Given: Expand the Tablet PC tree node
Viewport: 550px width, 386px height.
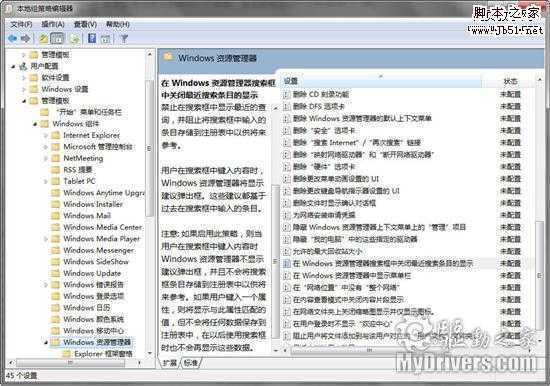Looking at the screenshot, I should (46, 181).
